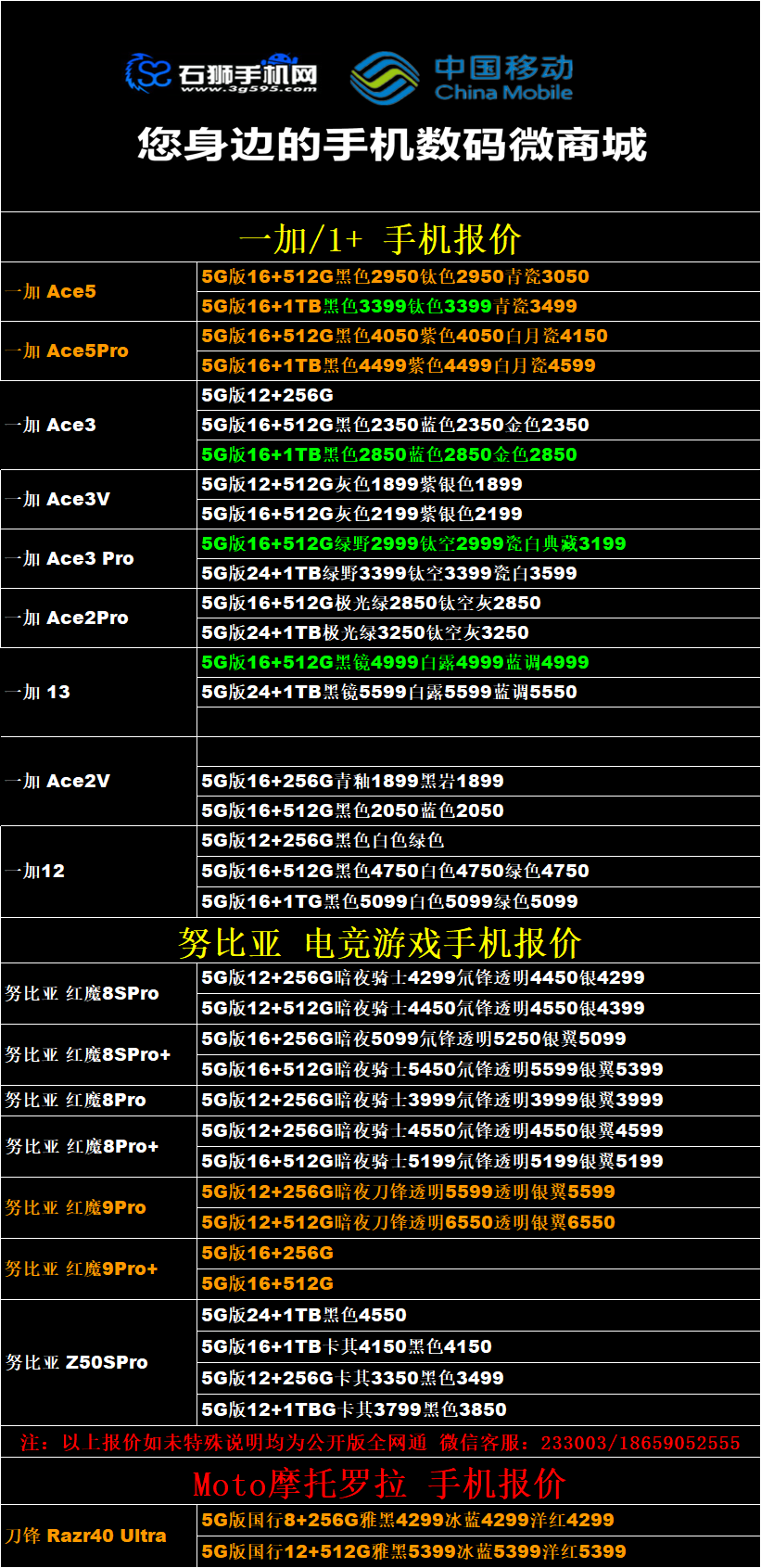Click the 中国移动 China Mobile text
761x1568 pixels.
click(x=503, y=78)
